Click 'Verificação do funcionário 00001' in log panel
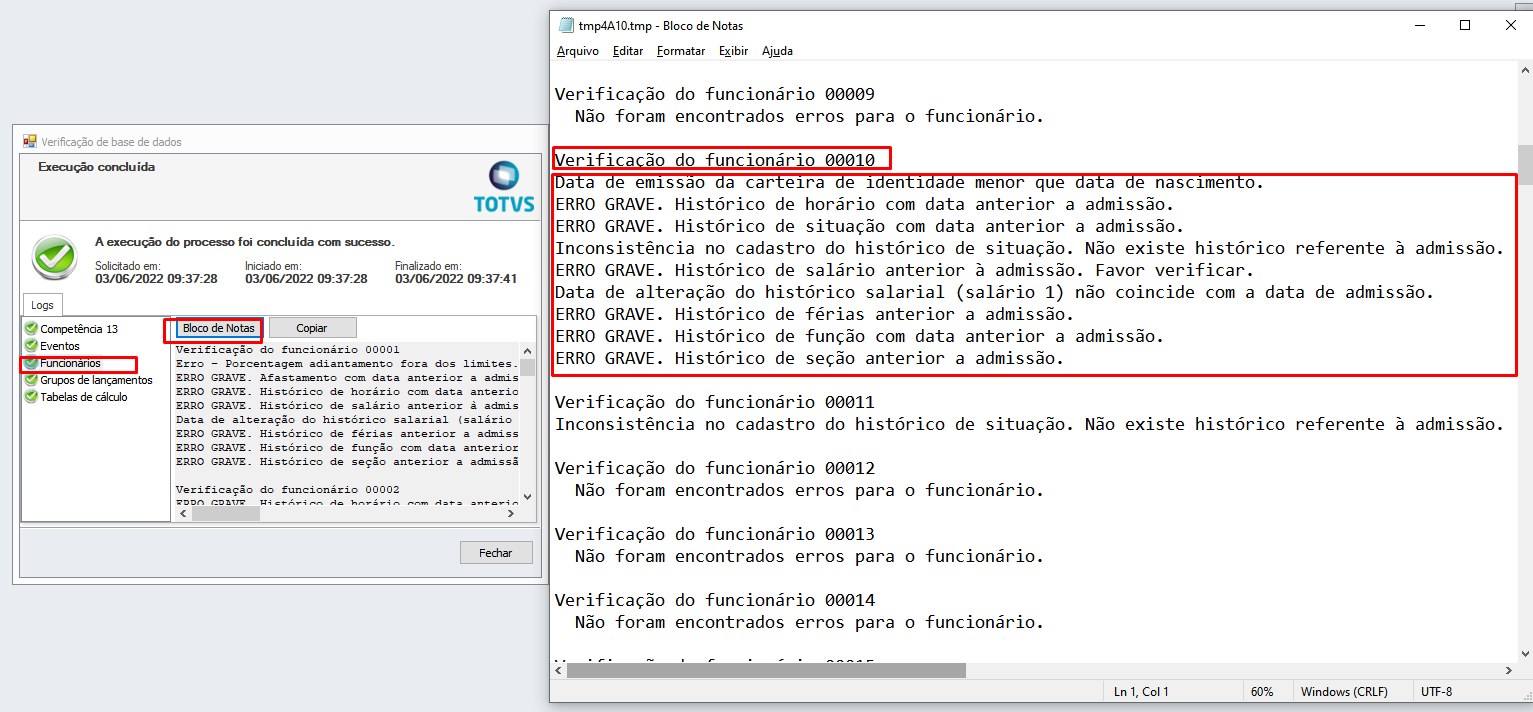The image size is (1533, 712). [x=288, y=350]
